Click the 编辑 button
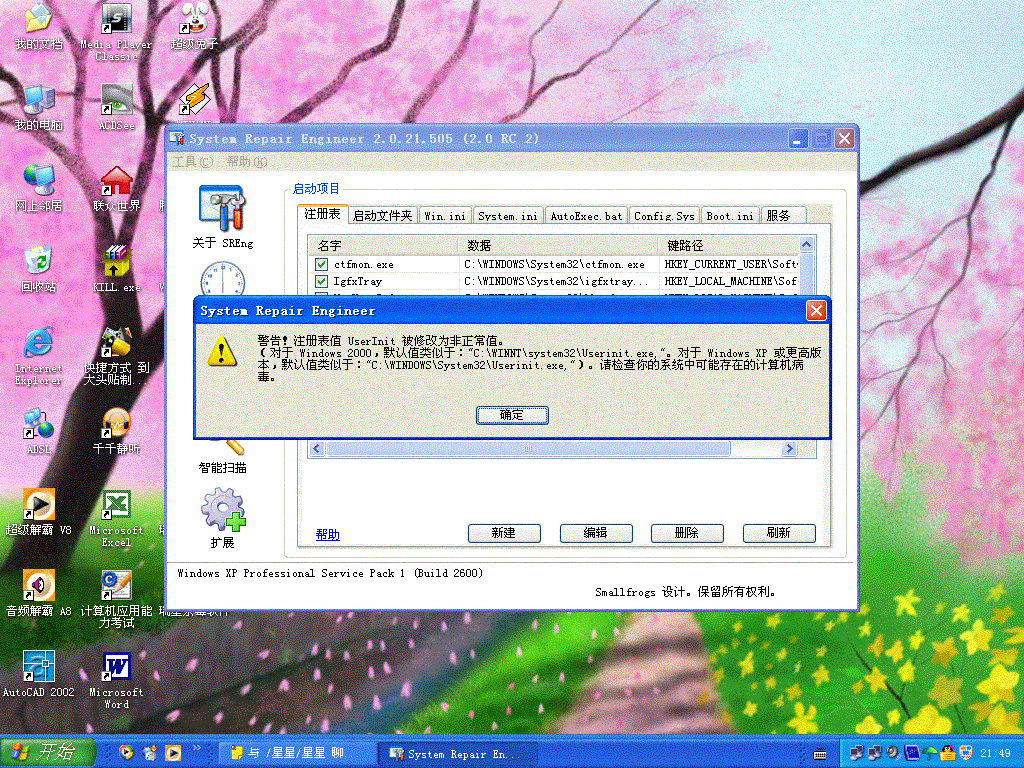 pyautogui.click(x=596, y=533)
